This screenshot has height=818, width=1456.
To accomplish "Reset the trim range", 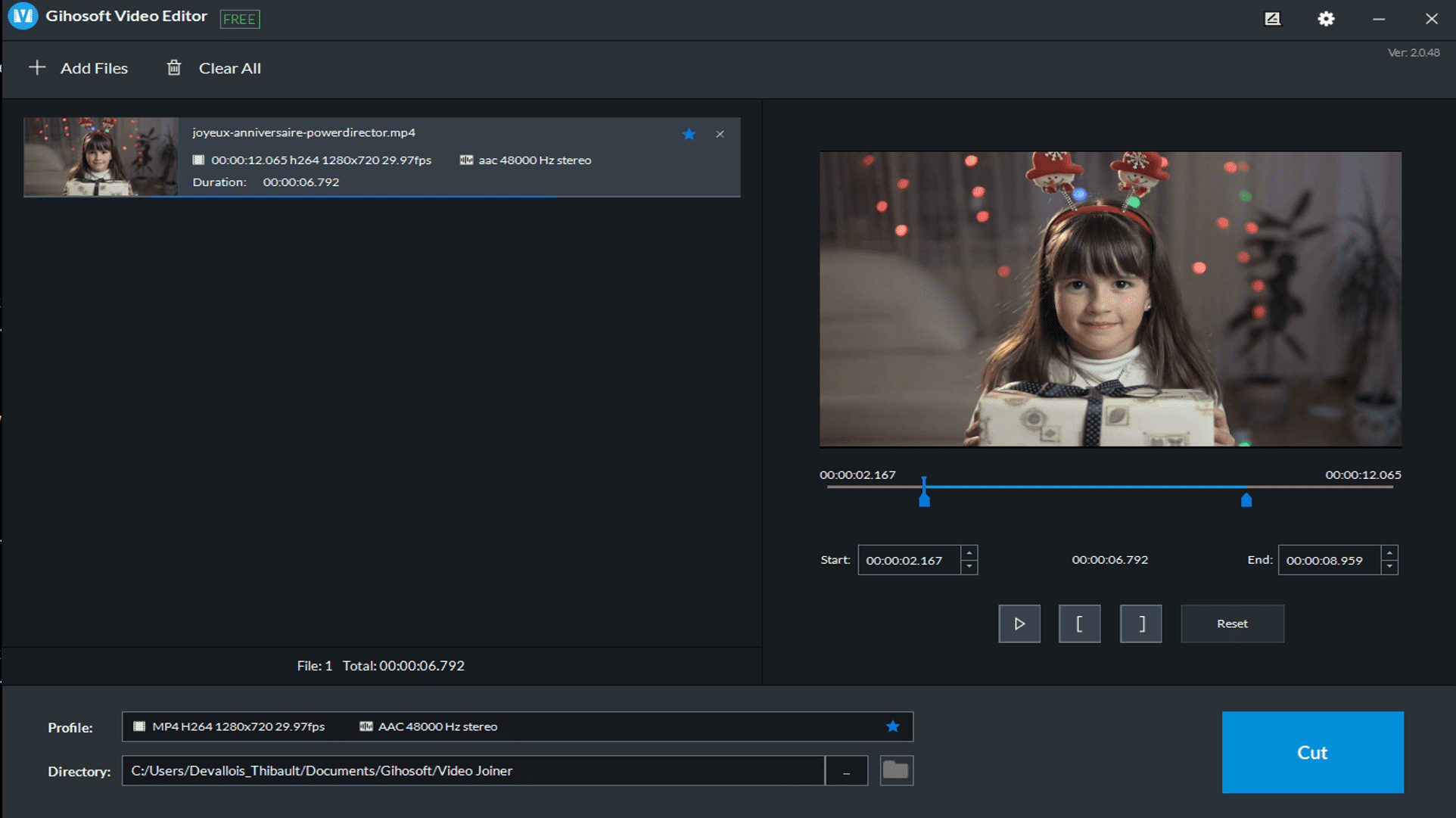I will click(1232, 624).
